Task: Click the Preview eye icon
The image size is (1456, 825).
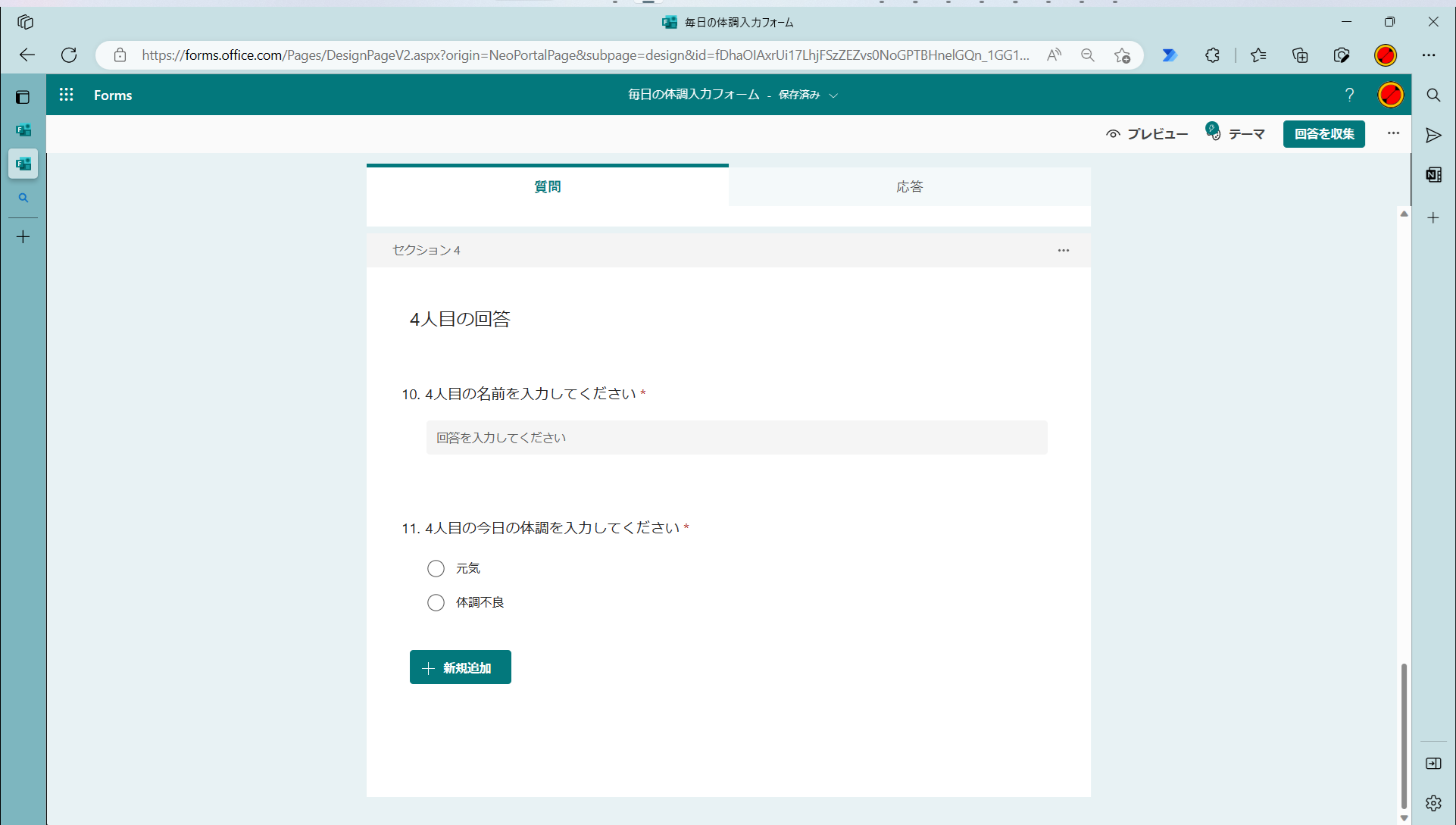Action: 1113,134
